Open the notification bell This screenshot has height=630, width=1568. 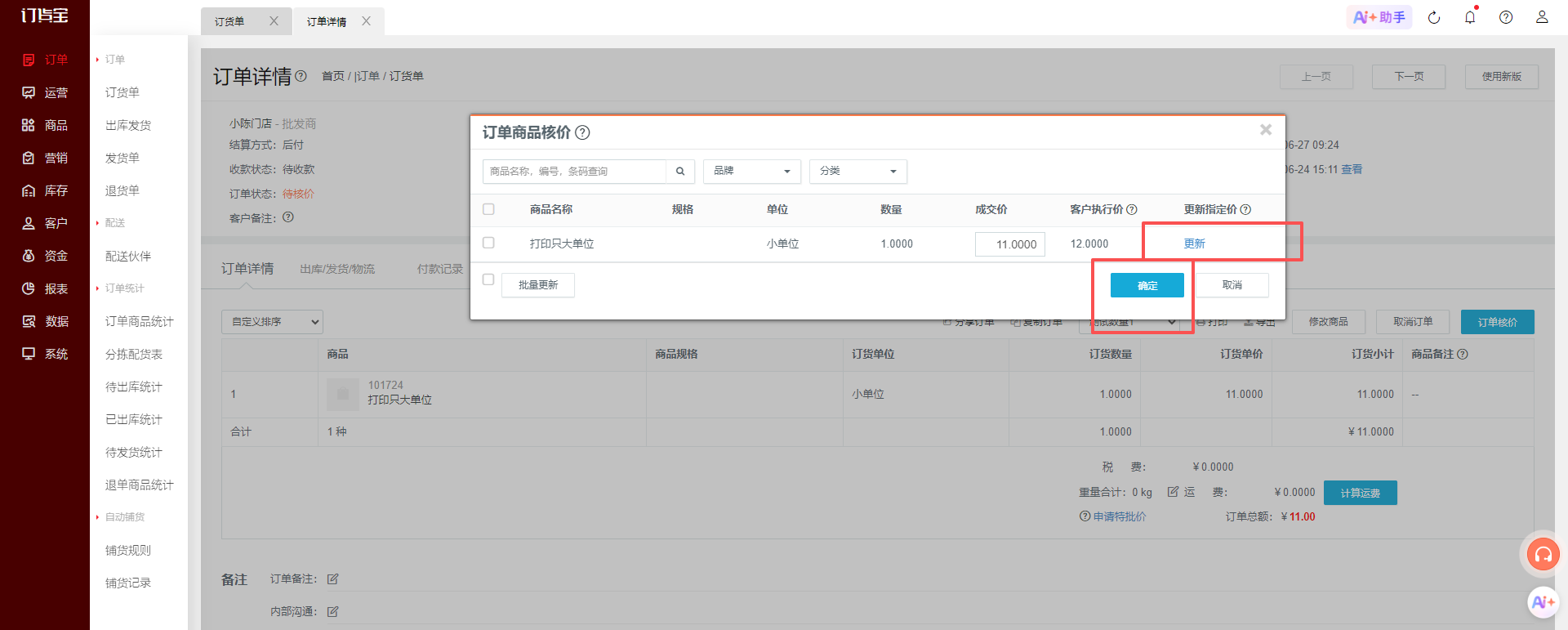(1470, 17)
